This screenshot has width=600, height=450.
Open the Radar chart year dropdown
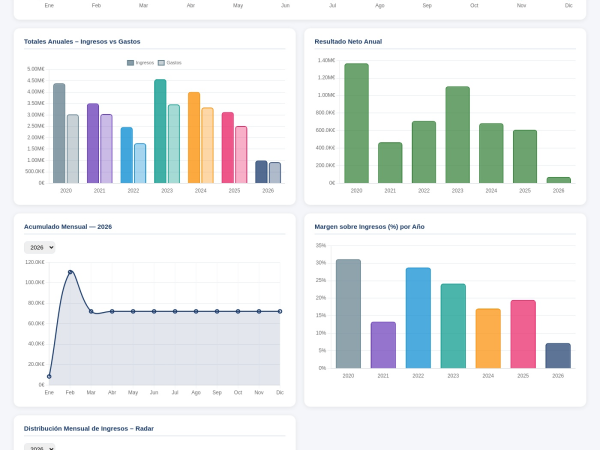39,447
